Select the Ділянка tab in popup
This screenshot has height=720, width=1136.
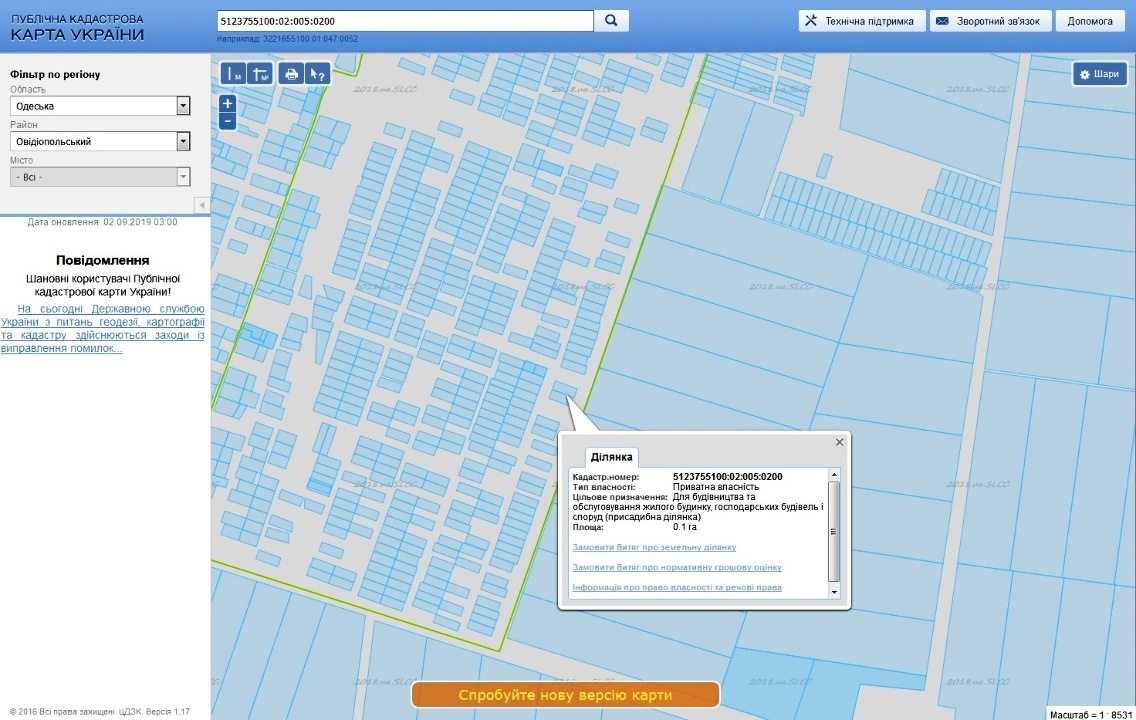[611, 457]
